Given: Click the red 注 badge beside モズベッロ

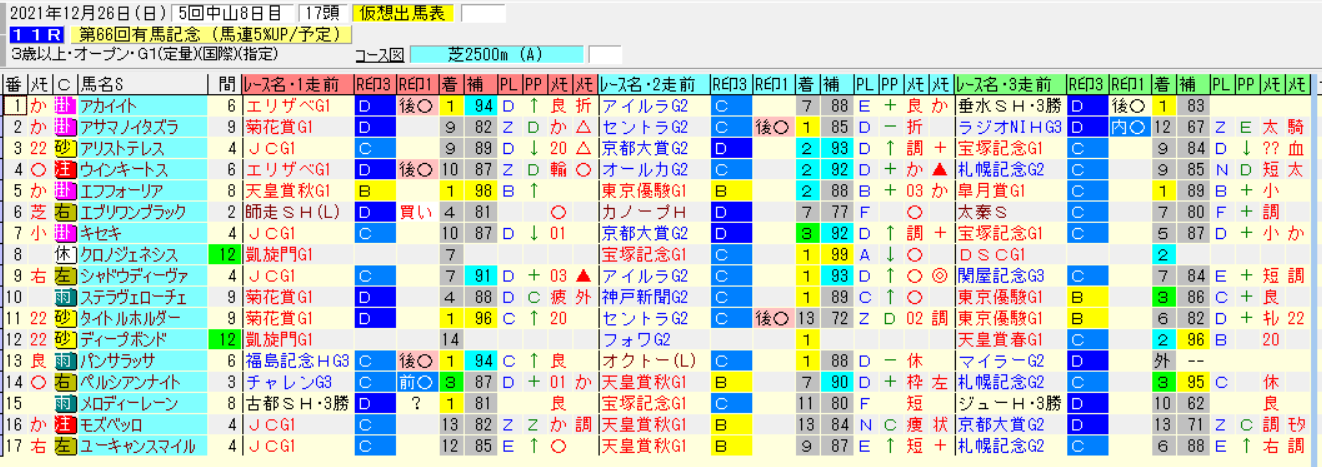Looking at the screenshot, I should click(x=63, y=424).
